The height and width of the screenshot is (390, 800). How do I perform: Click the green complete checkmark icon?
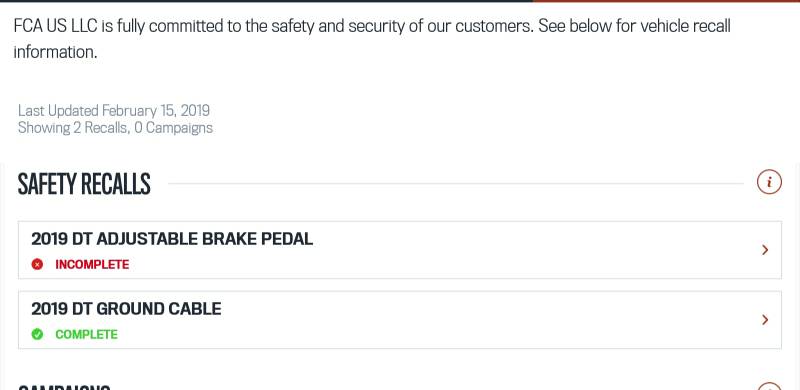click(x=37, y=334)
